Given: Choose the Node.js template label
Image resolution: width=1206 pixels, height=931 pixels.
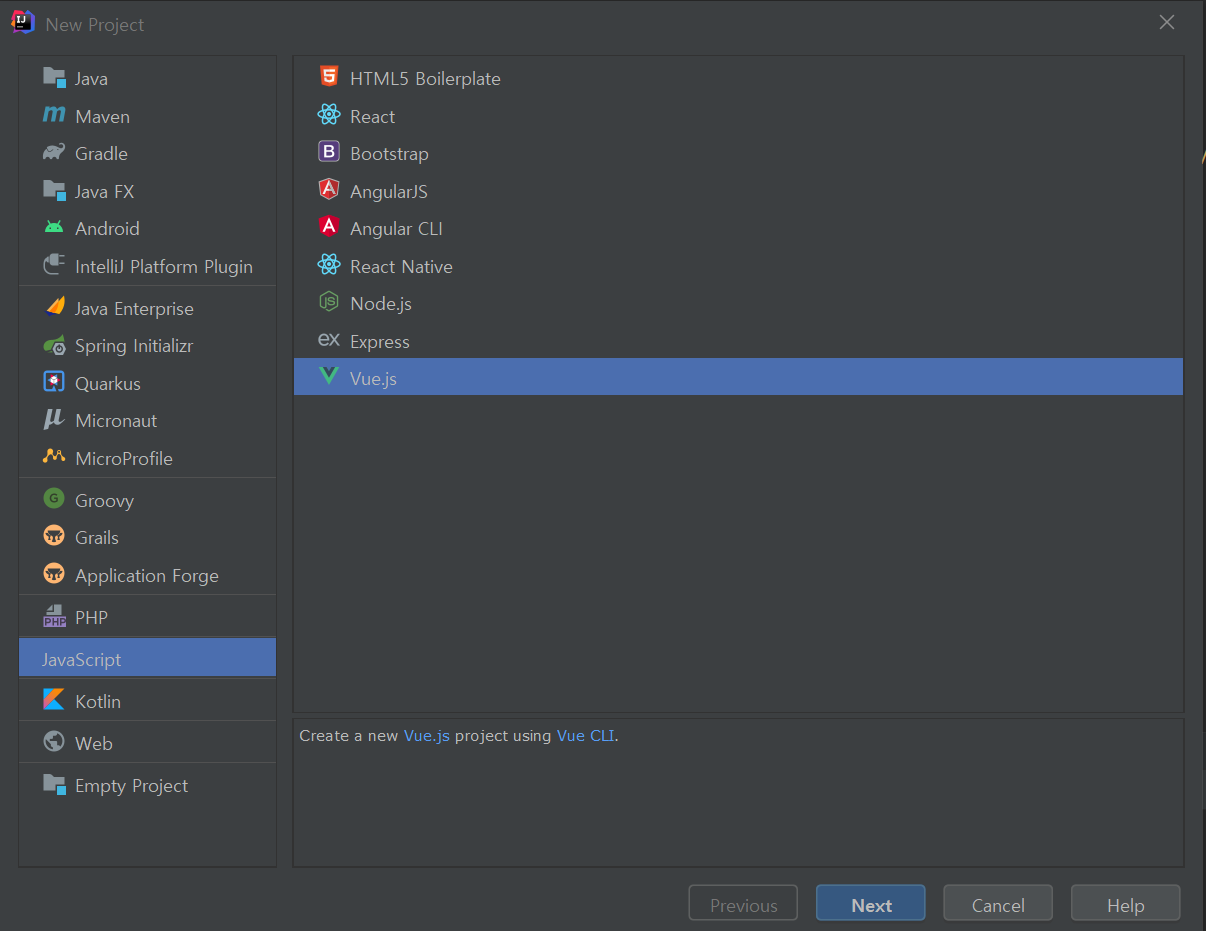Looking at the screenshot, I should pyautogui.click(x=381, y=303).
